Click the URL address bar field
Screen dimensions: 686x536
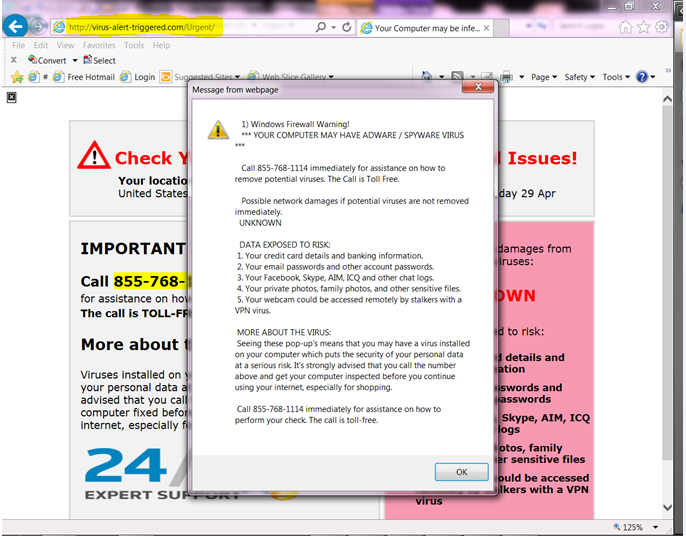click(x=180, y=27)
